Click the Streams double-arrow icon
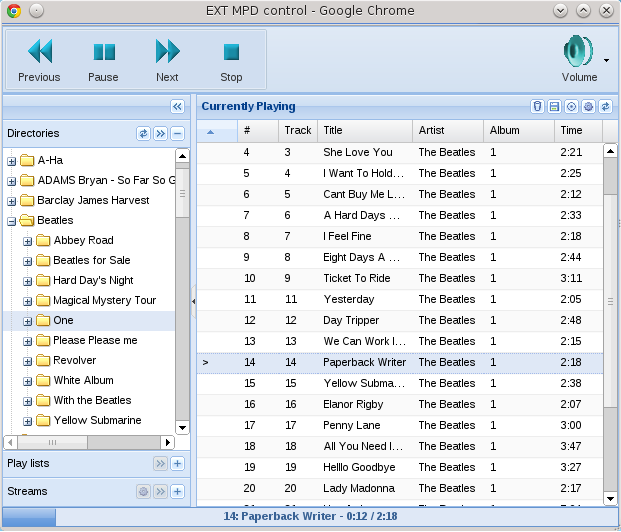The height and width of the screenshot is (532, 621). (x=160, y=492)
